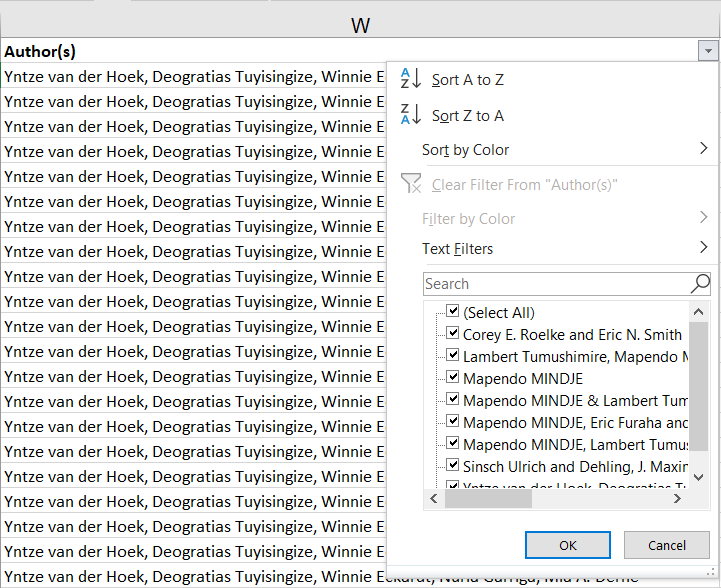The width and height of the screenshot is (721, 588).
Task: Click the Sort Z to A icon
Action: pyautogui.click(x=411, y=114)
